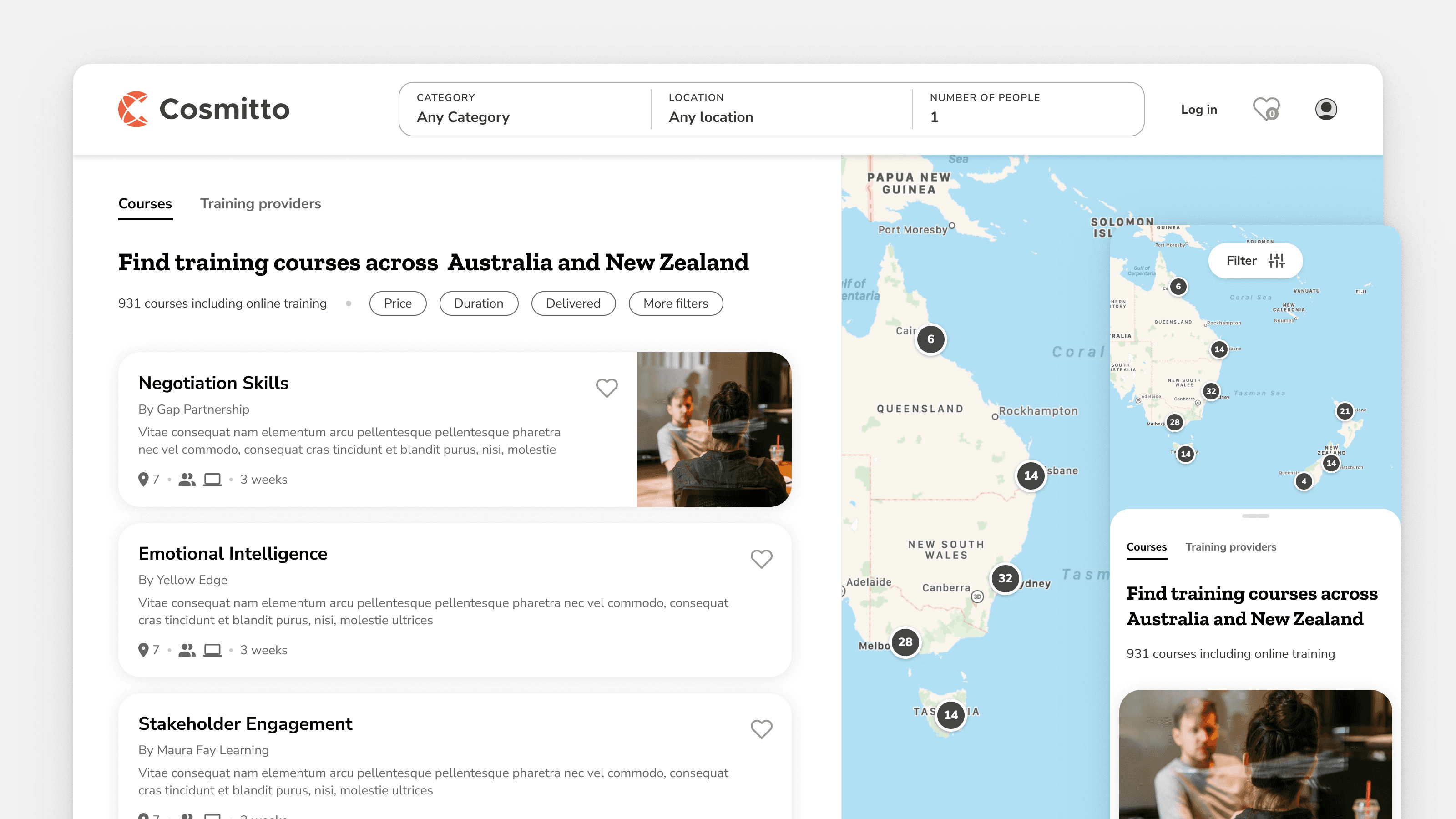Click the Cosmitto logo icon

(133, 109)
